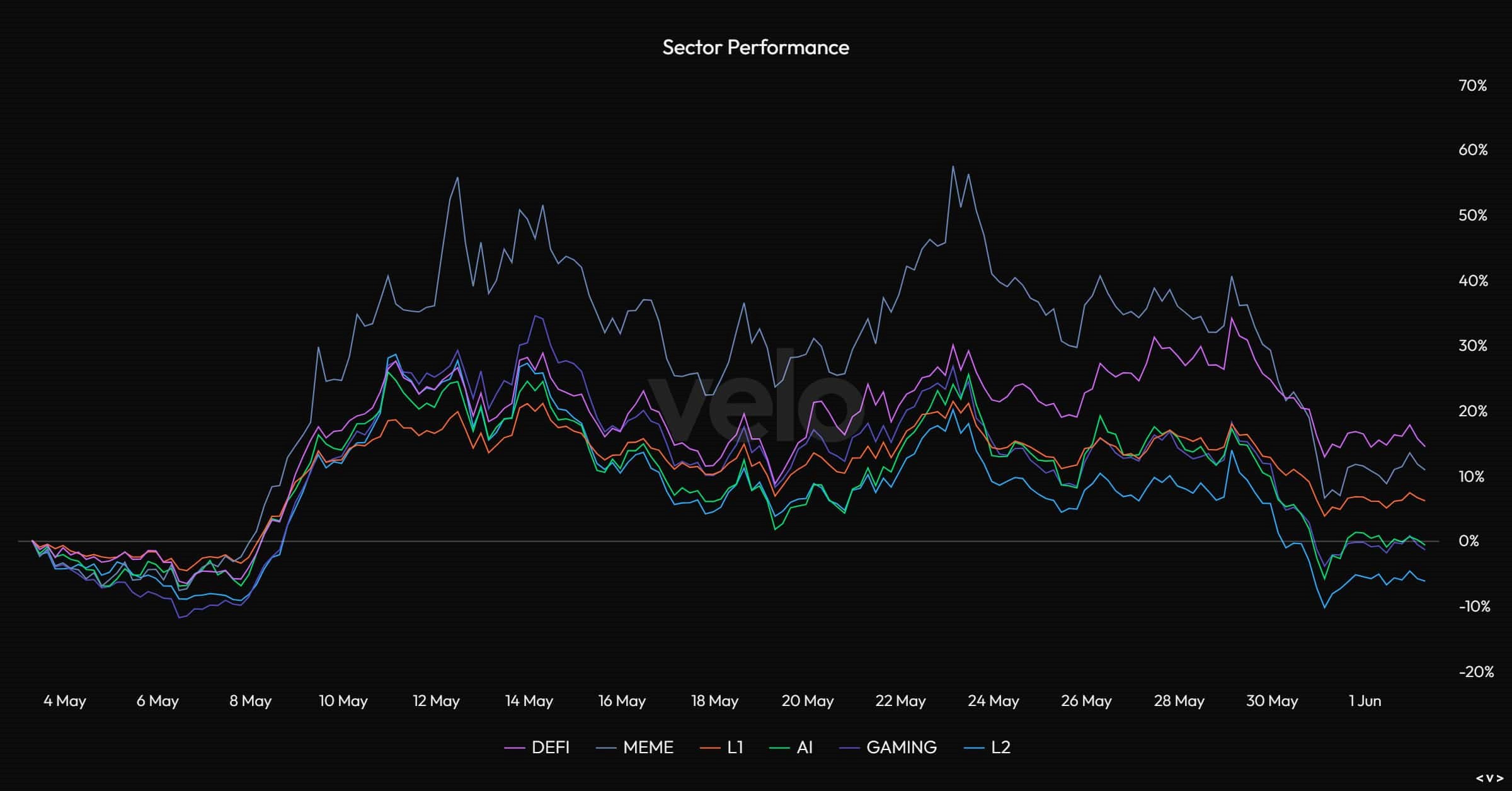Click the -20% y-axis label
The height and width of the screenshot is (791, 1512).
click(x=1475, y=672)
